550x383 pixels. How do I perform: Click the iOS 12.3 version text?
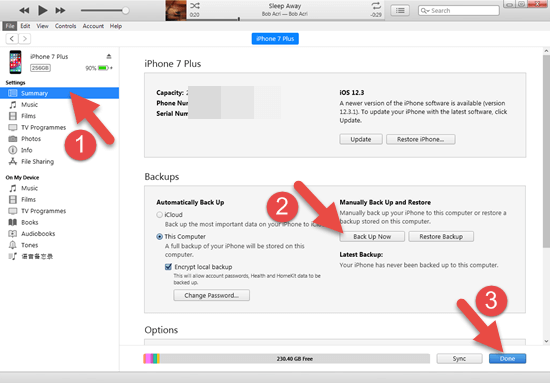click(351, 93)
